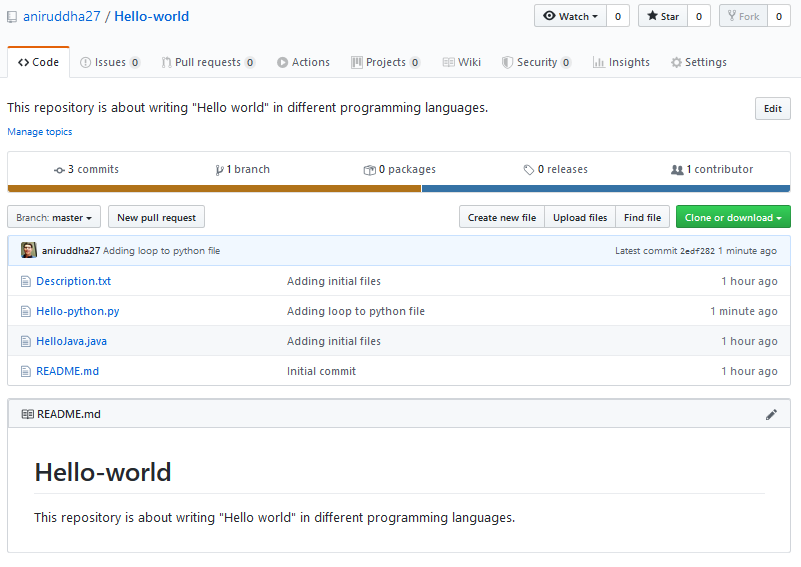
Task: Star the Hello-world repository
Action: (x=662, y=16)
